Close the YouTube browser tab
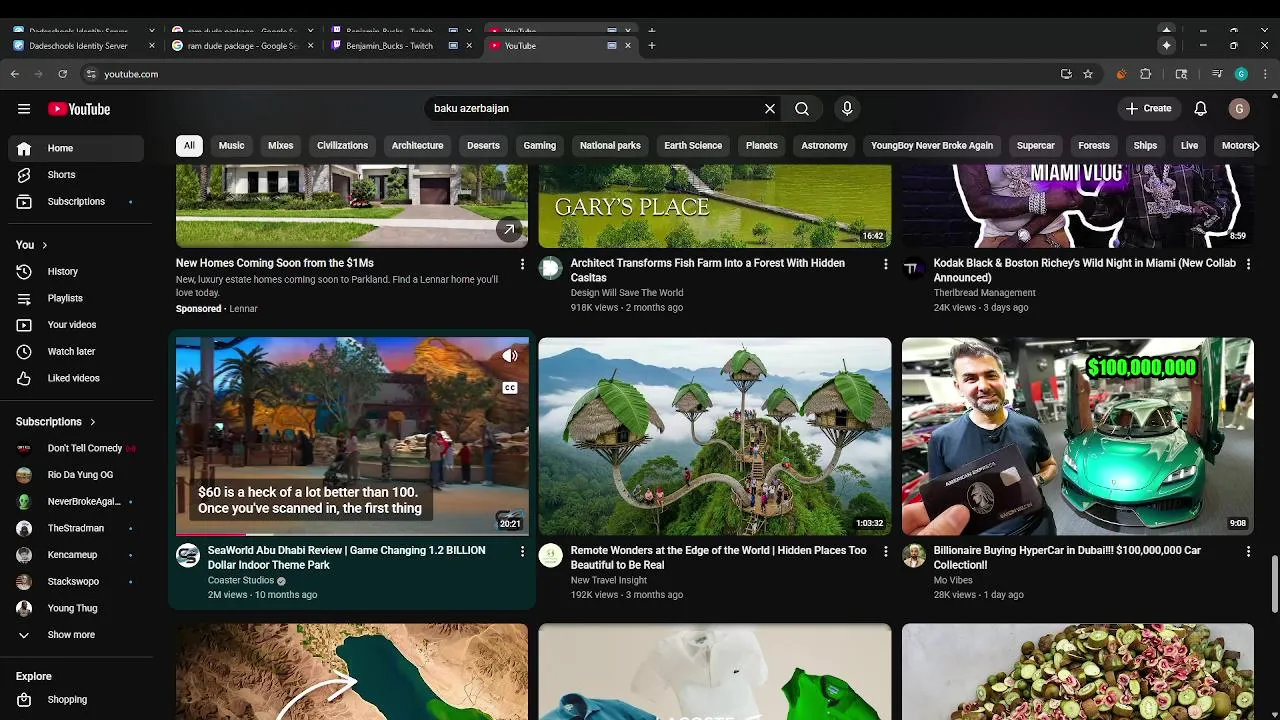This screenshot has width=1280, height=720. 628,45
